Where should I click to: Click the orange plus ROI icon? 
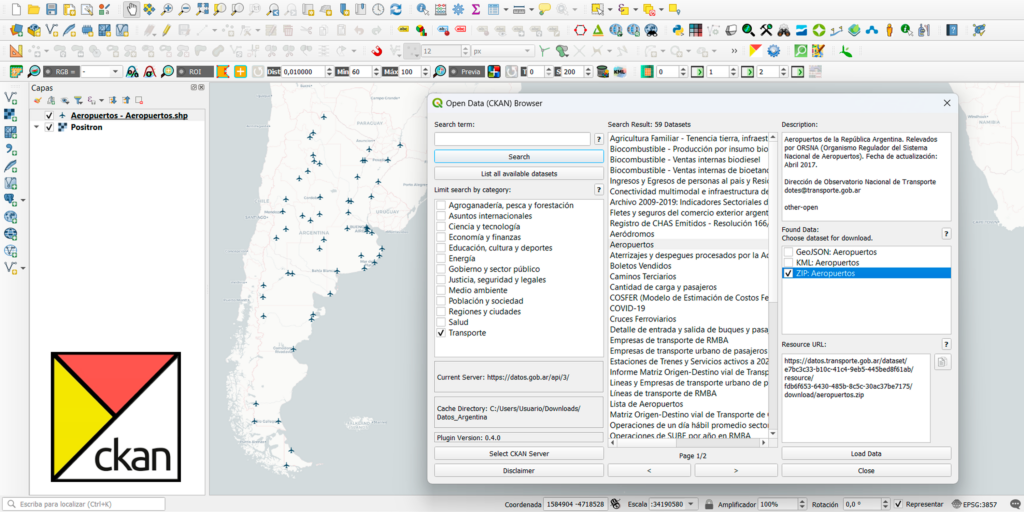(241, 72)
